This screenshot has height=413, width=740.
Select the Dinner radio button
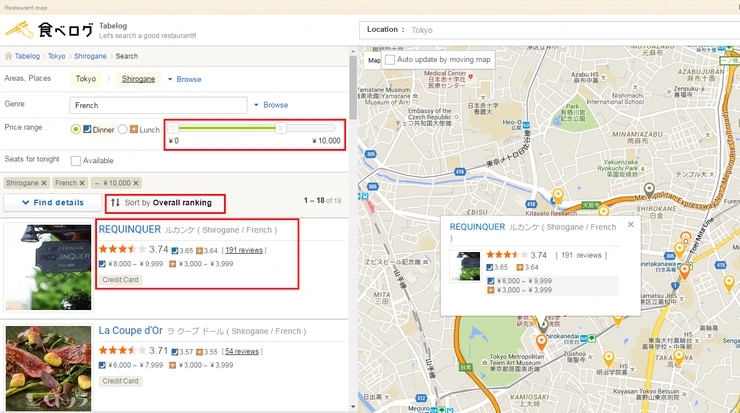click(76, 129)
